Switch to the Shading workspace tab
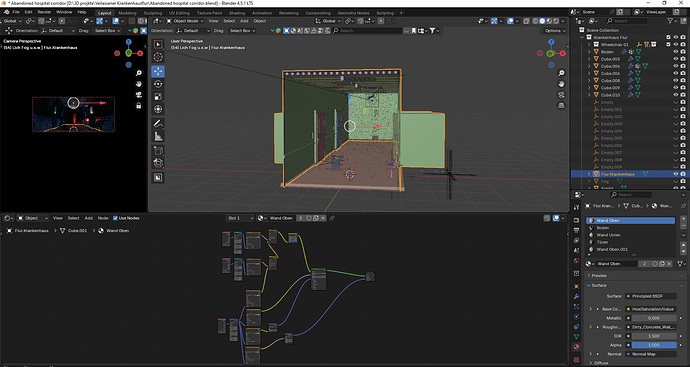690x367 pixels. tap(237, 13)
